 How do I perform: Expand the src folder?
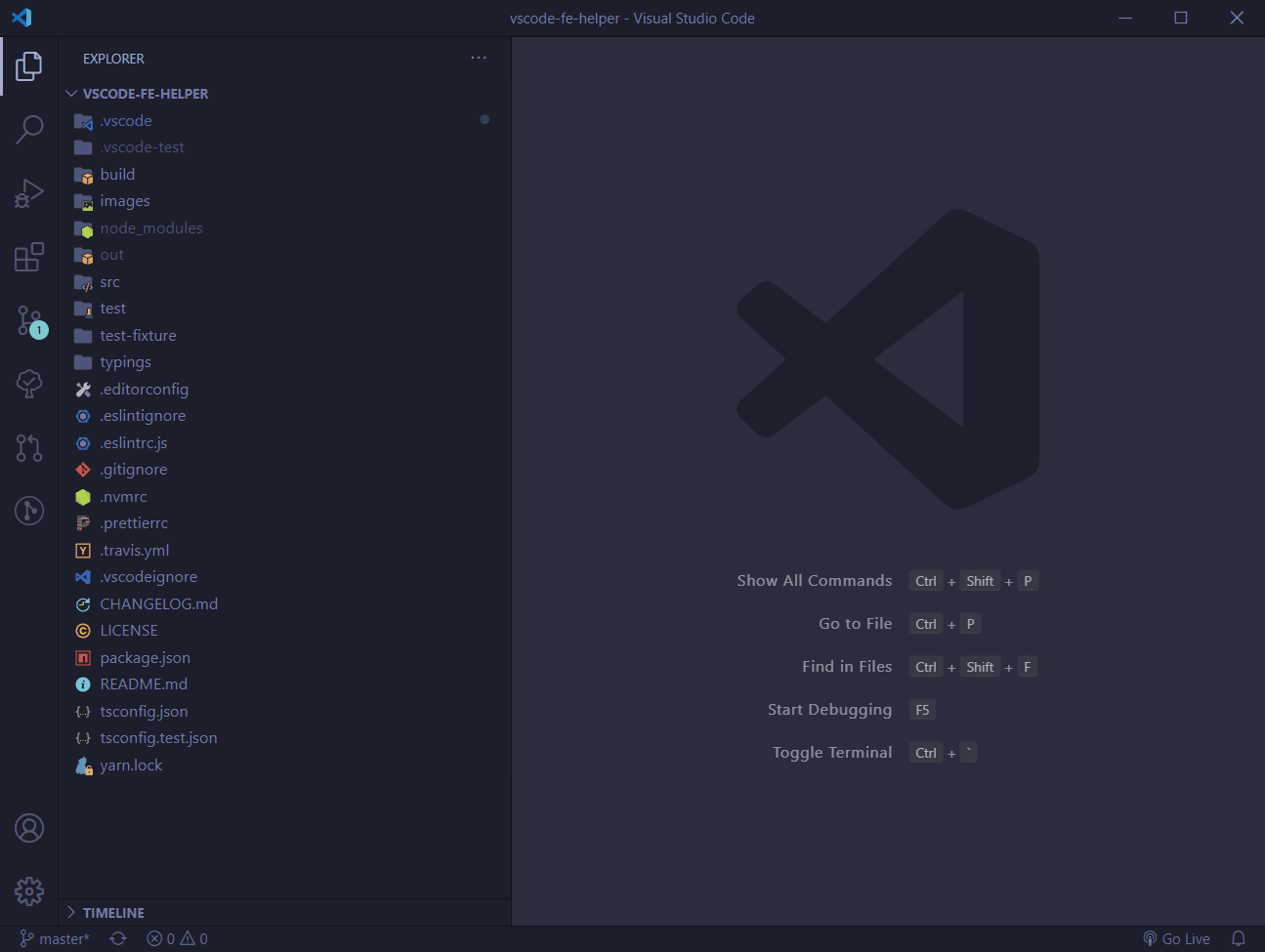click(x=284, y=282)
